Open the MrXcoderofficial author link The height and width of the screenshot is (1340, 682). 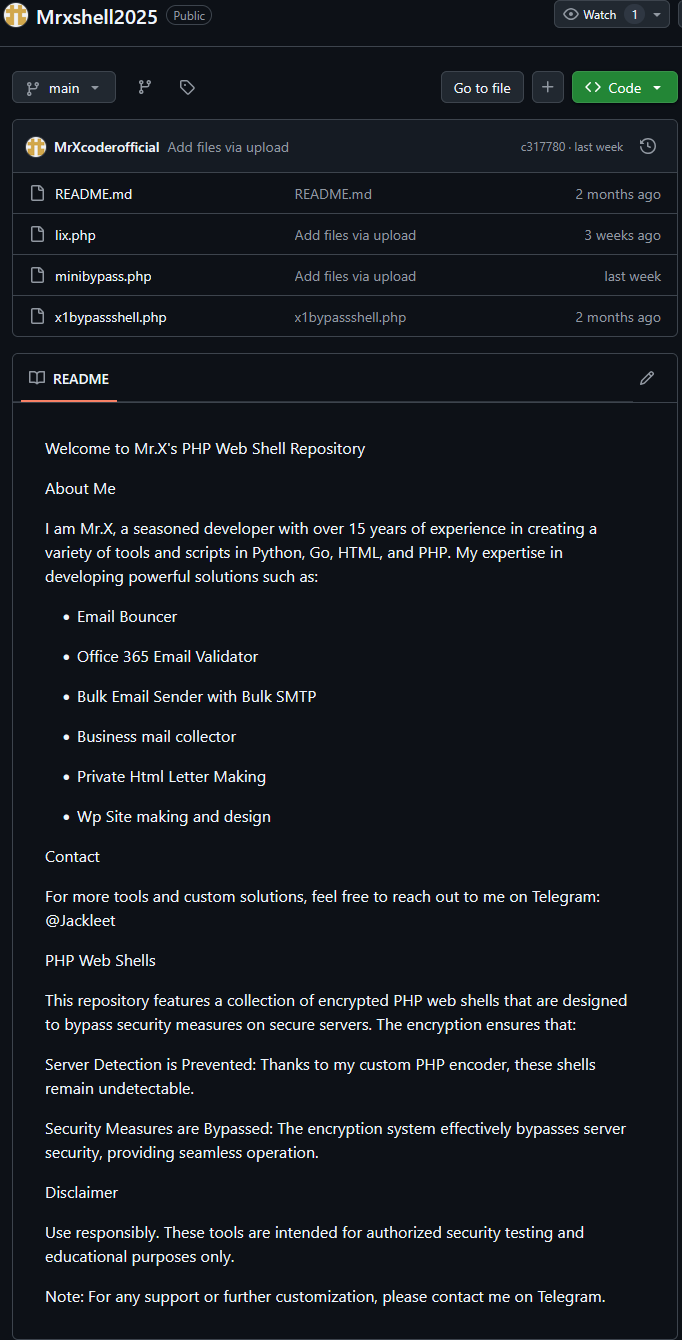point(106,147)
